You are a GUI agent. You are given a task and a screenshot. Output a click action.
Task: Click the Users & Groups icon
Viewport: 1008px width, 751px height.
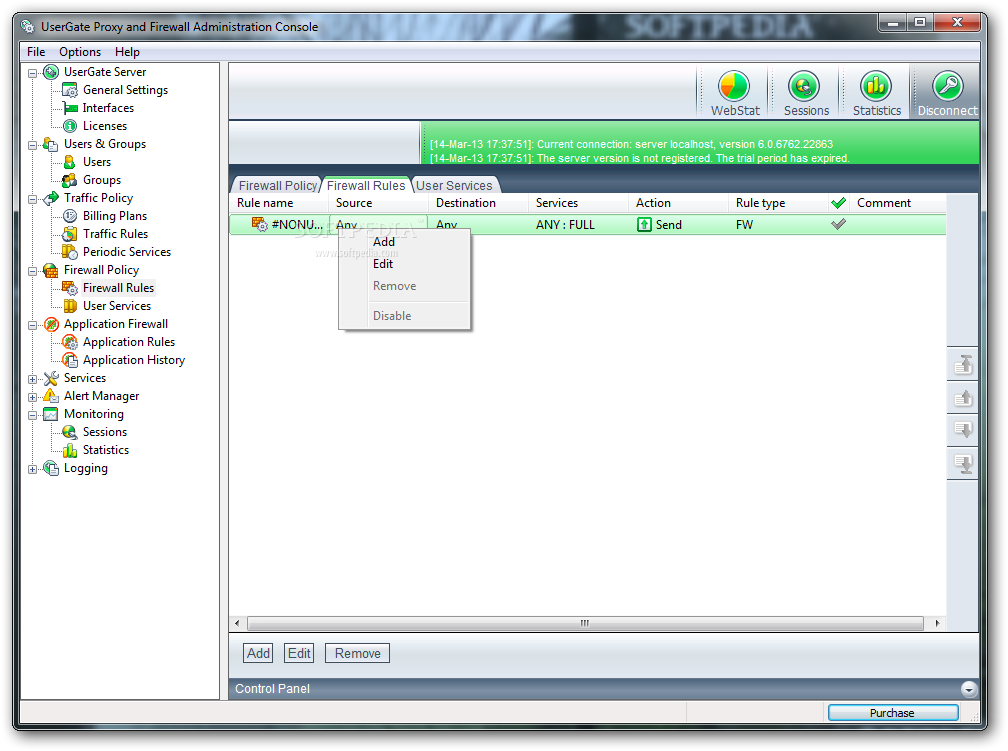51,144
